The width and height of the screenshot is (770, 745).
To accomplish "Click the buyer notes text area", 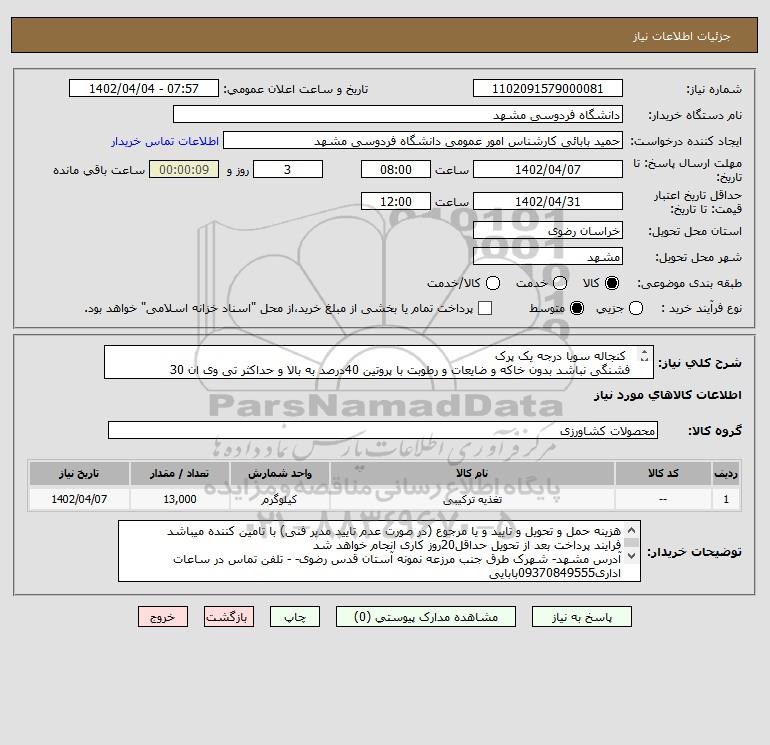I will tap(379, 552).
